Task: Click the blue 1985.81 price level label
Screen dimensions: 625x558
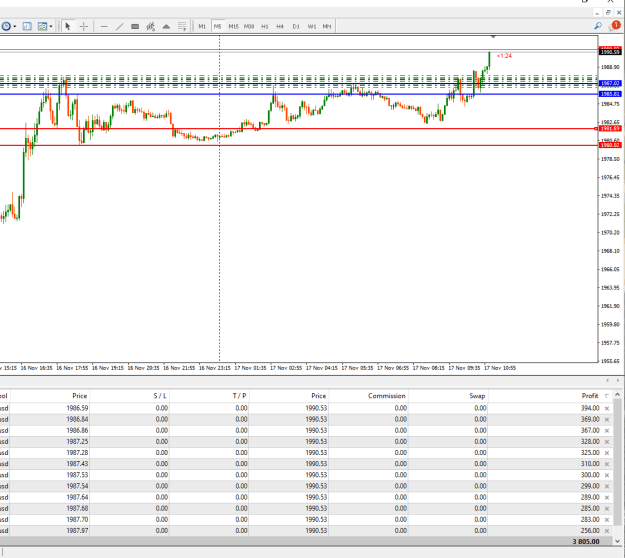Action: coord(610,94)
